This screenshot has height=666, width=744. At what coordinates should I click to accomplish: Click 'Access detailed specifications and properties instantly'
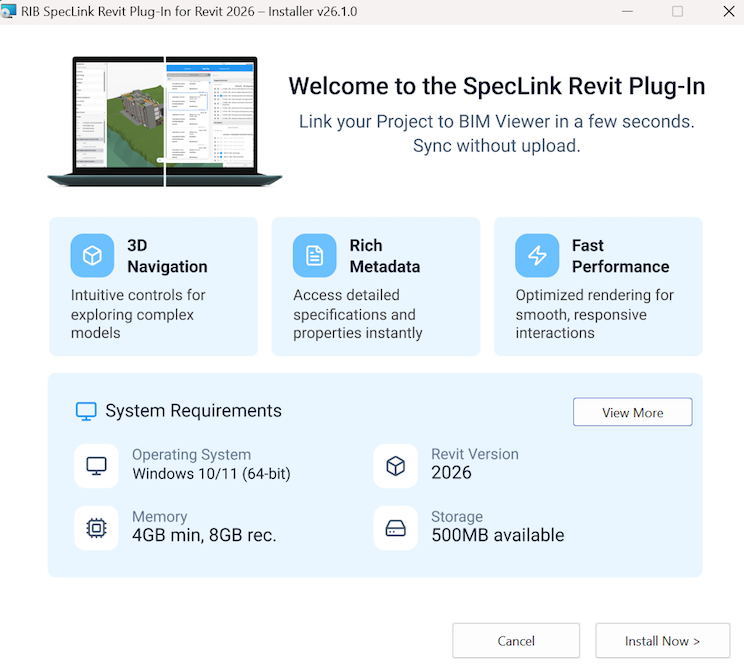click(358, 314)
